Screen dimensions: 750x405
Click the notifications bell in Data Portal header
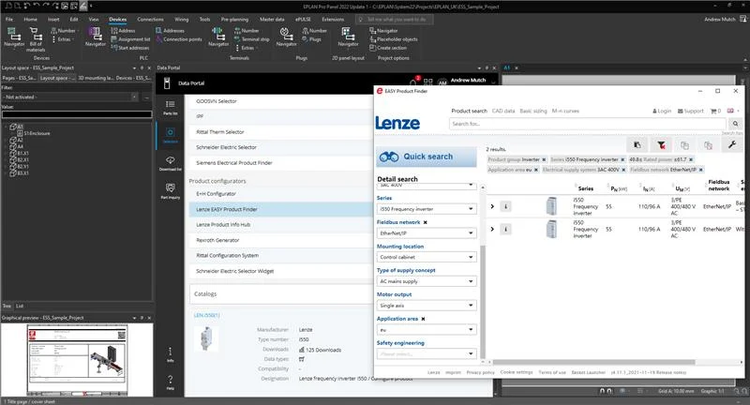(414, 81)
